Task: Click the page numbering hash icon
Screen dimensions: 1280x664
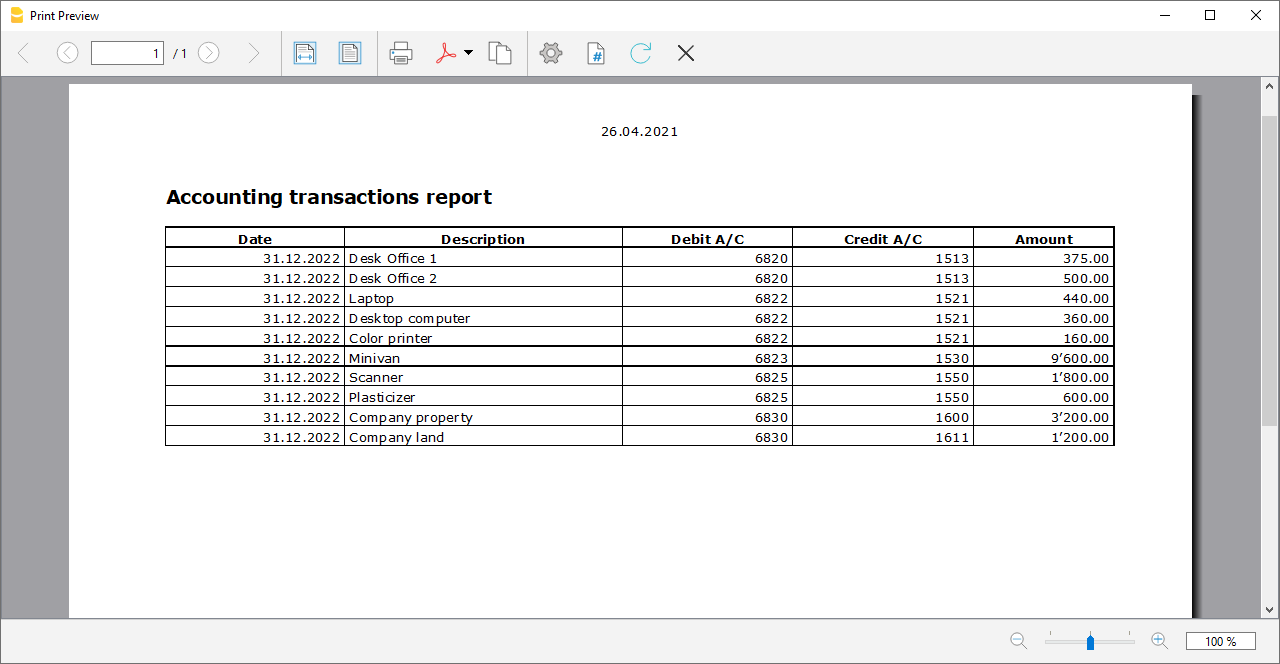Action: click(x=596, y=53)
